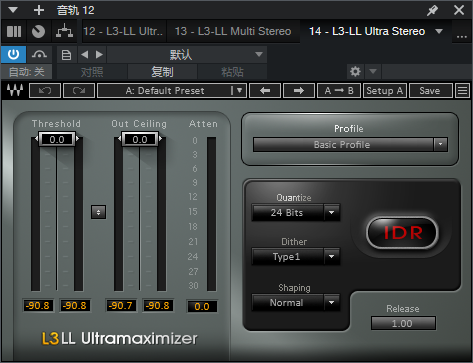The image size is (473, 363).
Task: Open the gear settings icon
Action: click(355, 71)
